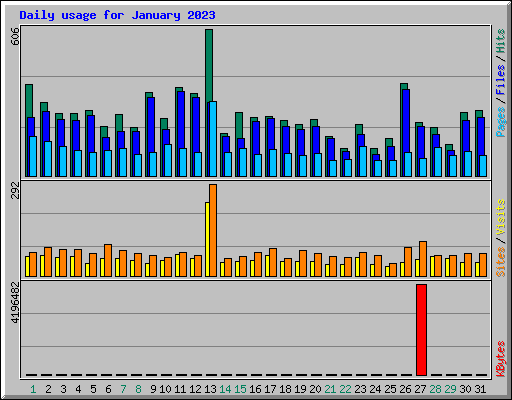512x400 pixels.
Task: Click green weekend day label 14
Action: (225, 389)
